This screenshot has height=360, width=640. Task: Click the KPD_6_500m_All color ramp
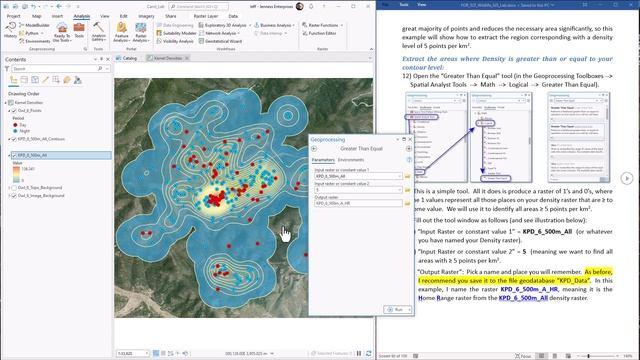pos(16,174)
